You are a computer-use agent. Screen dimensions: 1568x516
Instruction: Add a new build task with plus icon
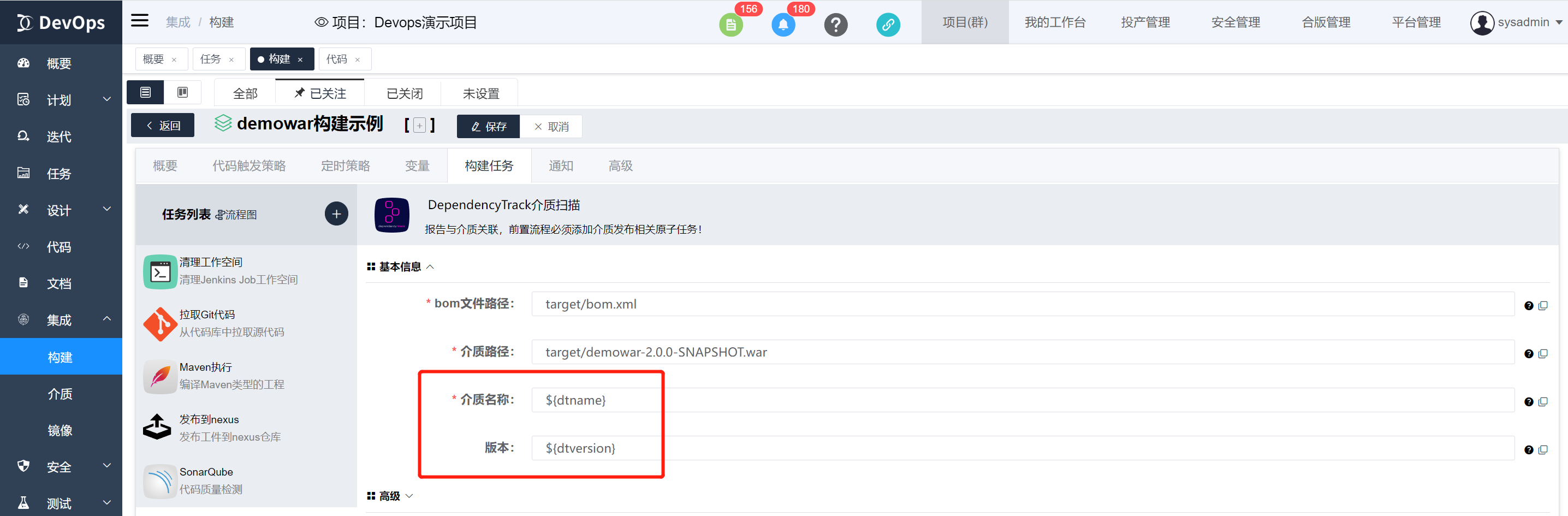point(337,213)
